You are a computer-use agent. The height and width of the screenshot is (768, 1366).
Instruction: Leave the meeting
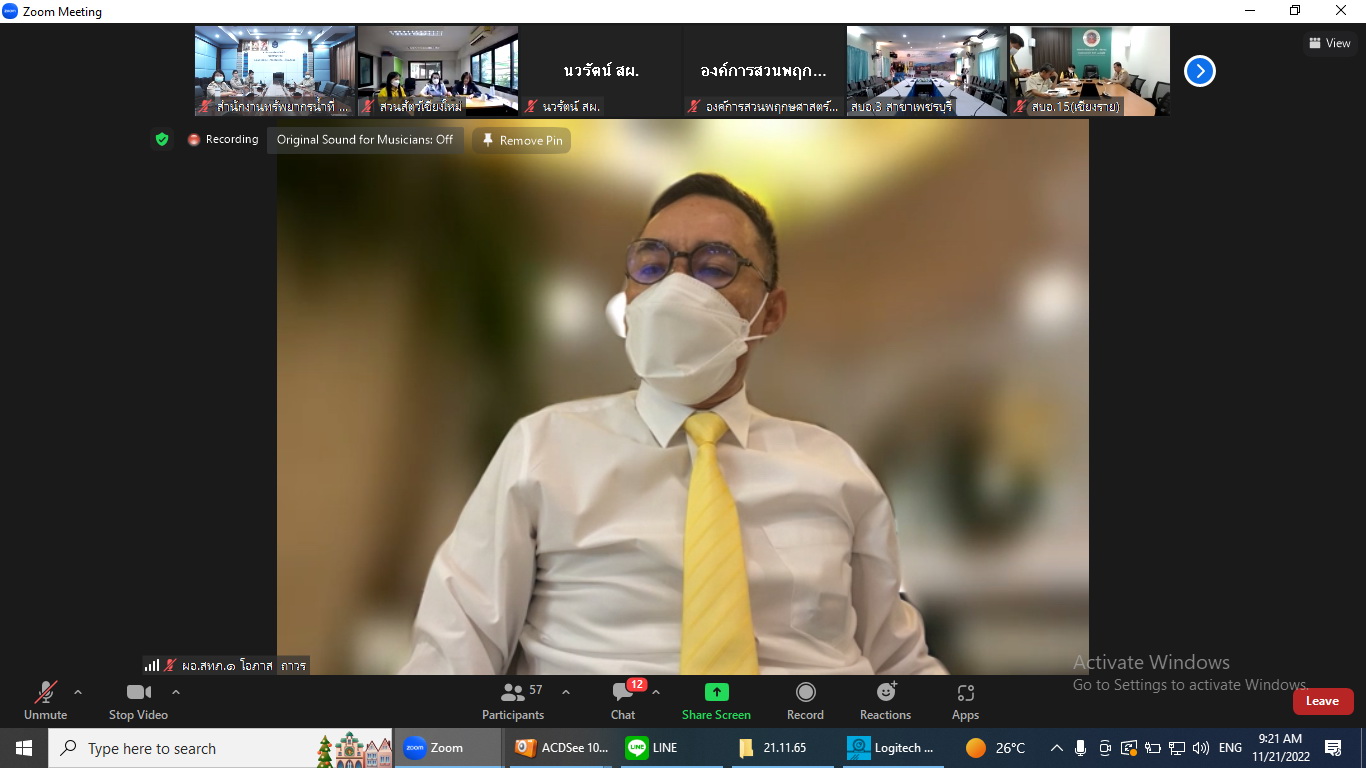point(1322,701)
